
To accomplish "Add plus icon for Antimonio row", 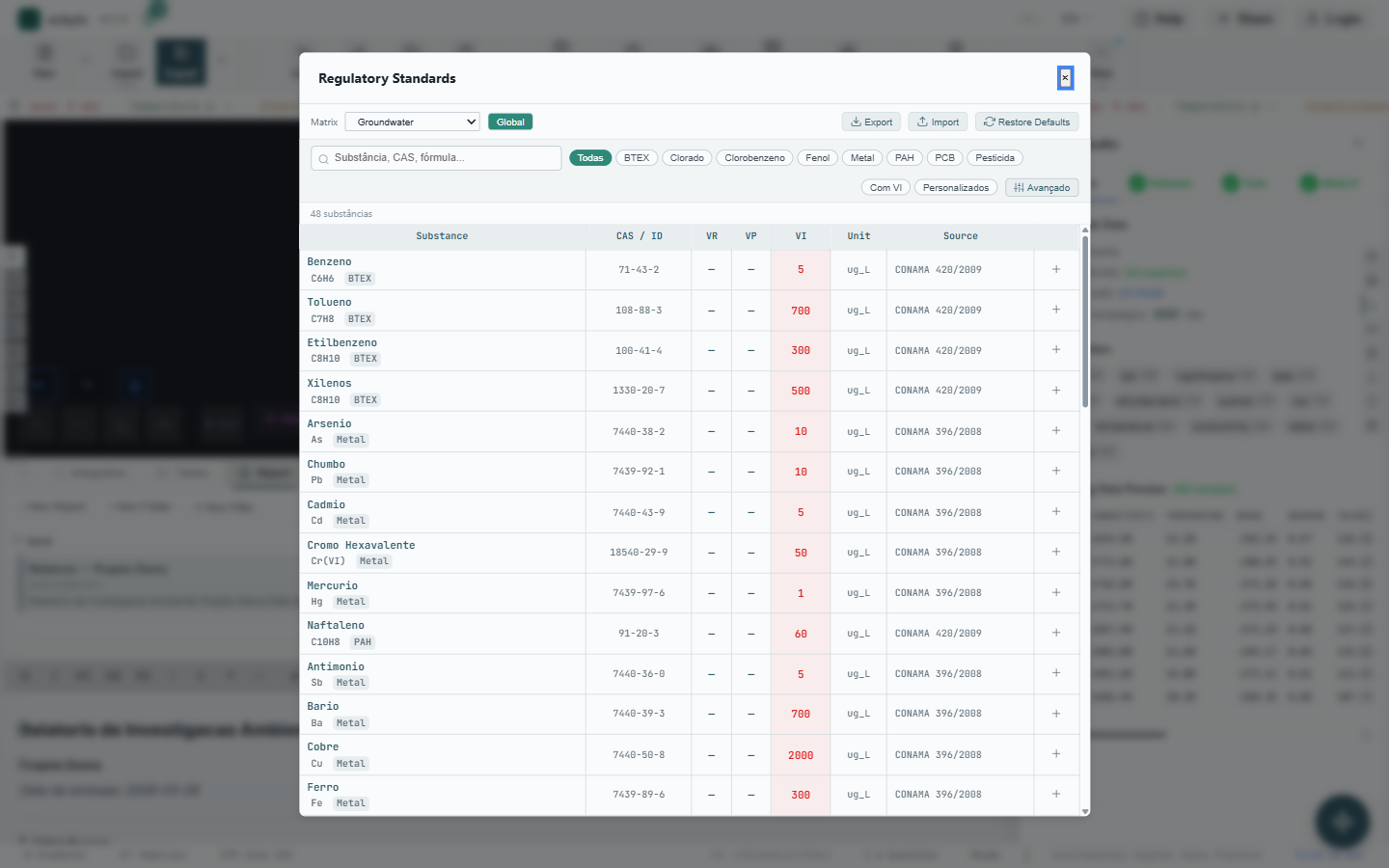I will point(1056,673).
